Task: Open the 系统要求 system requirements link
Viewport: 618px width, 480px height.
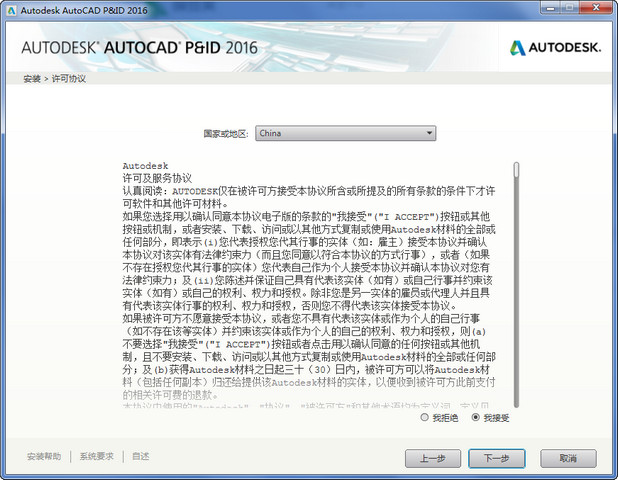Action: coord(97,456)
